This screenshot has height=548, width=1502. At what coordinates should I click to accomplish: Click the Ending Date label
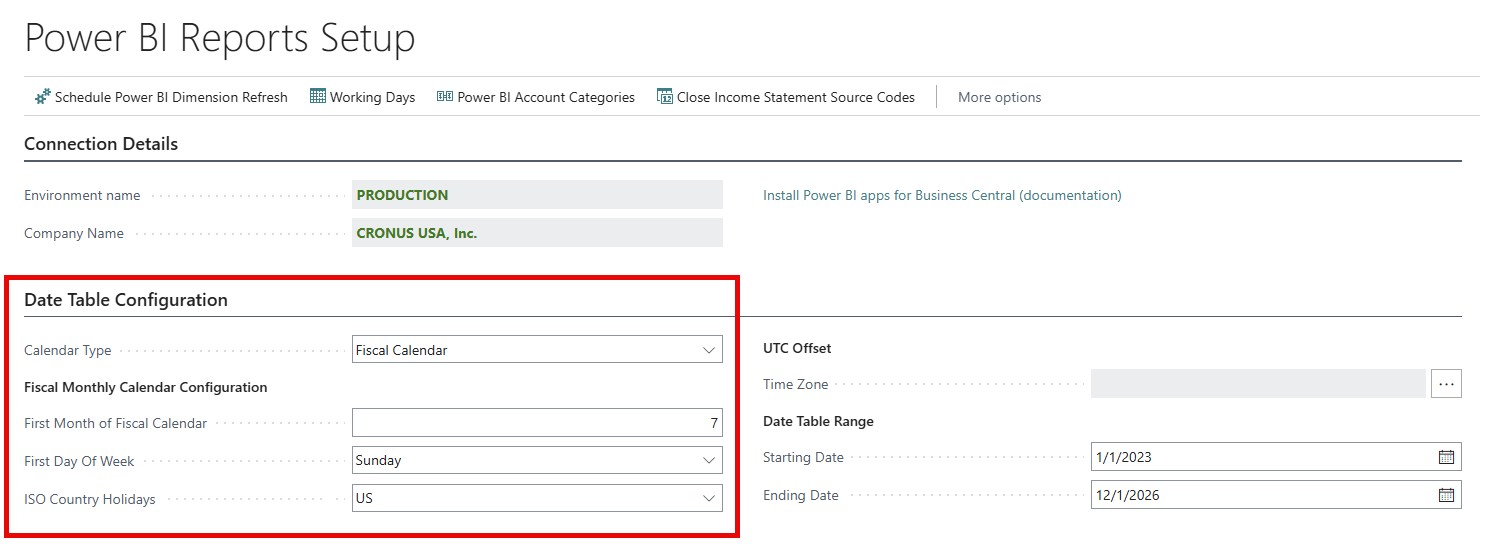801,495
